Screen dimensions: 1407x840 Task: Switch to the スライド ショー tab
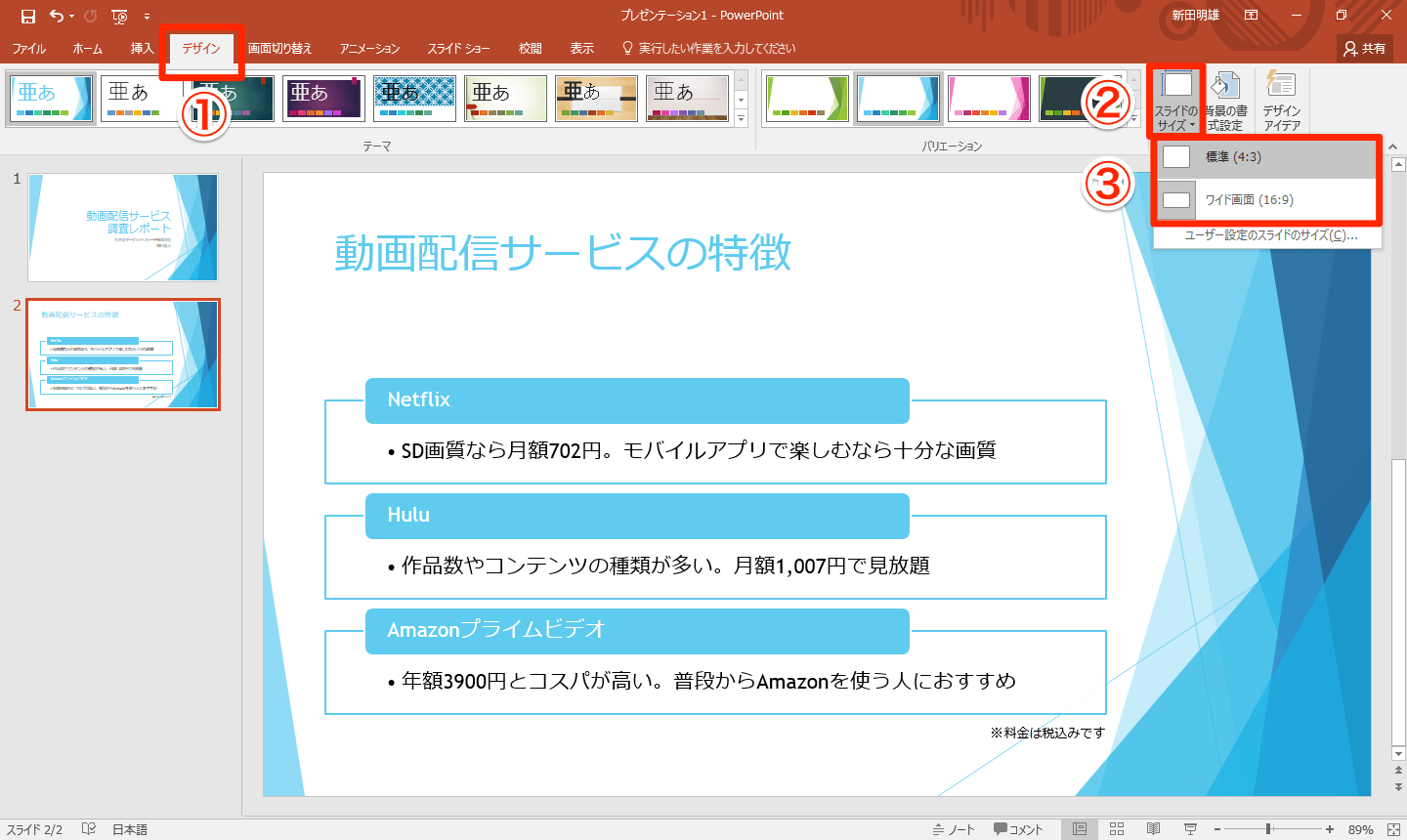458,48
